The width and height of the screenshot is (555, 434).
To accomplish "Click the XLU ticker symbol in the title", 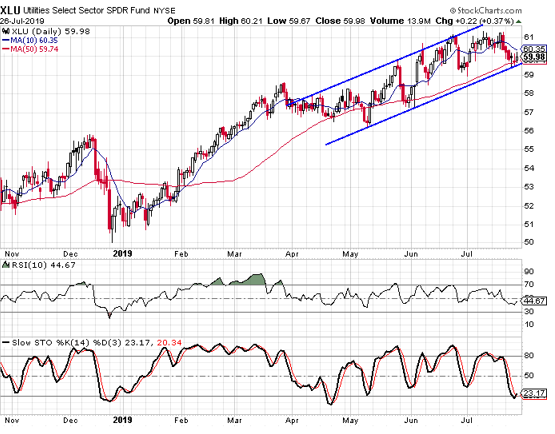I will (11, 10).
